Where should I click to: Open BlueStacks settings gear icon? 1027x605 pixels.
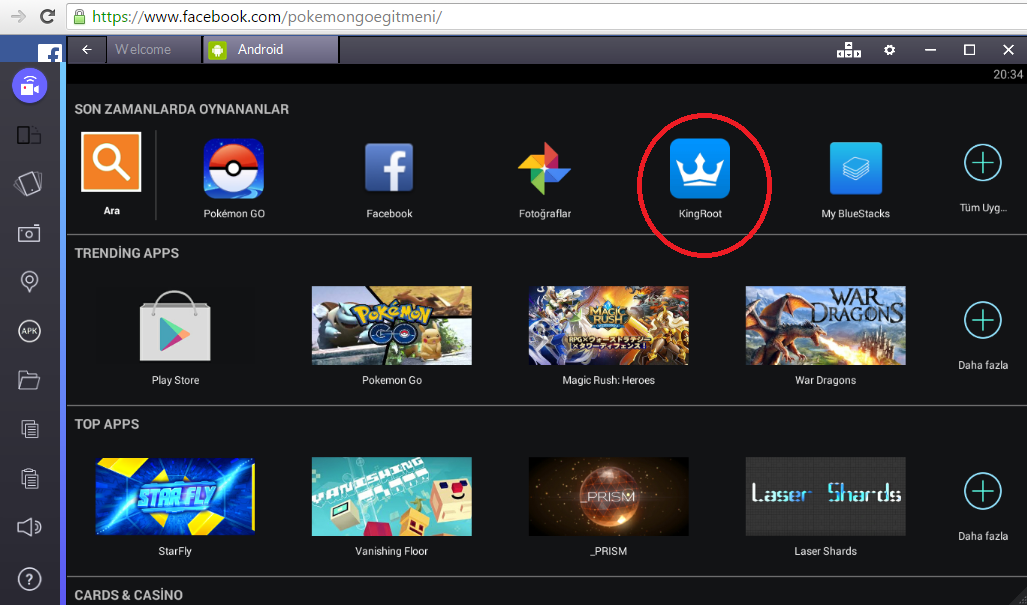889,50
